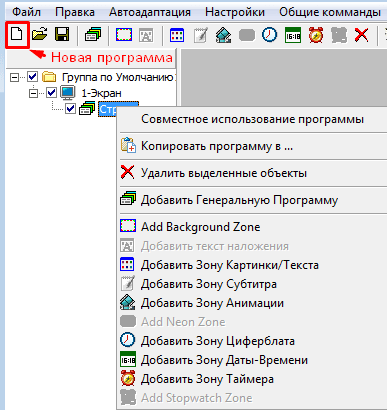The image size is (387, 410).
Task: Click the folder icon of default group
Action: pos(49,77)
